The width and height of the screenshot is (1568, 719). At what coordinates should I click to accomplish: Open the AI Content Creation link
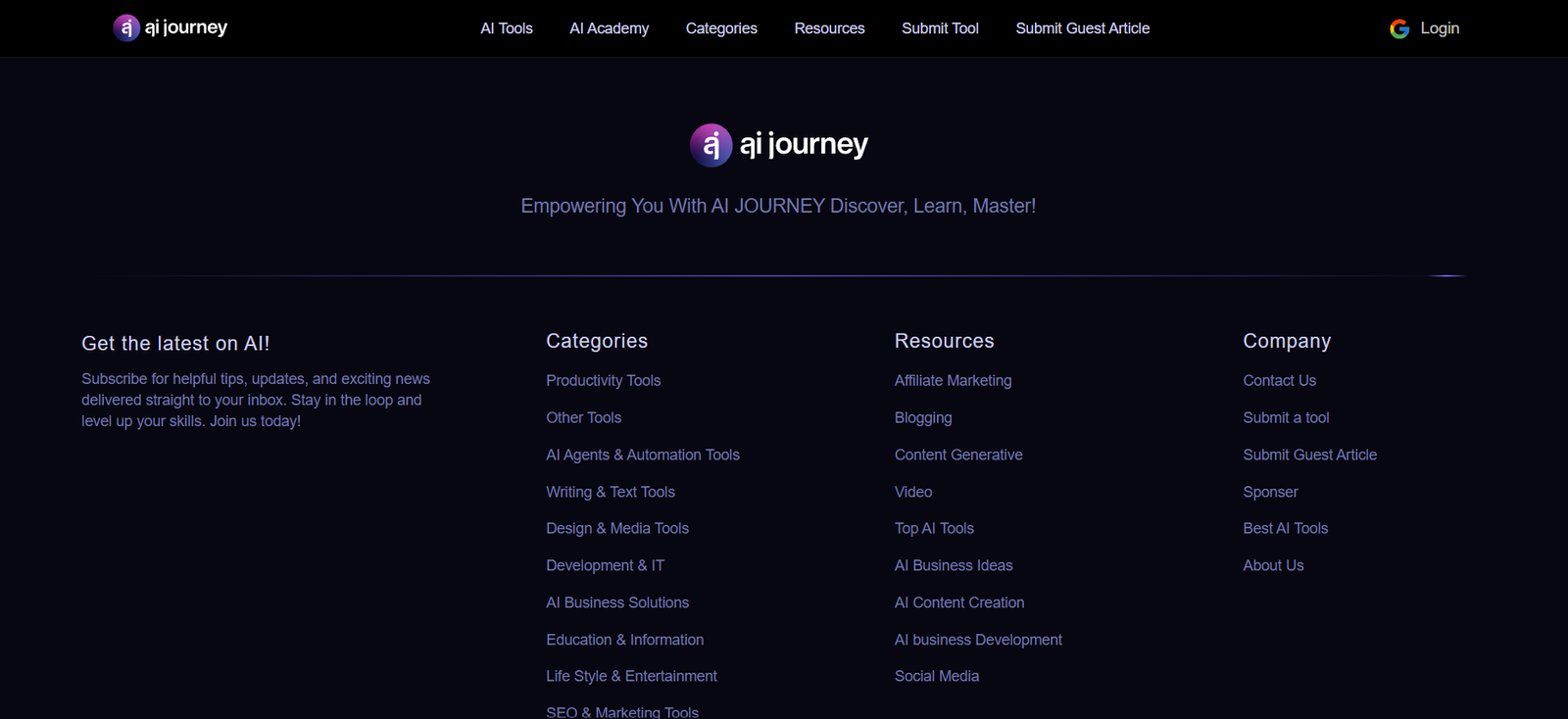(959, 602)
